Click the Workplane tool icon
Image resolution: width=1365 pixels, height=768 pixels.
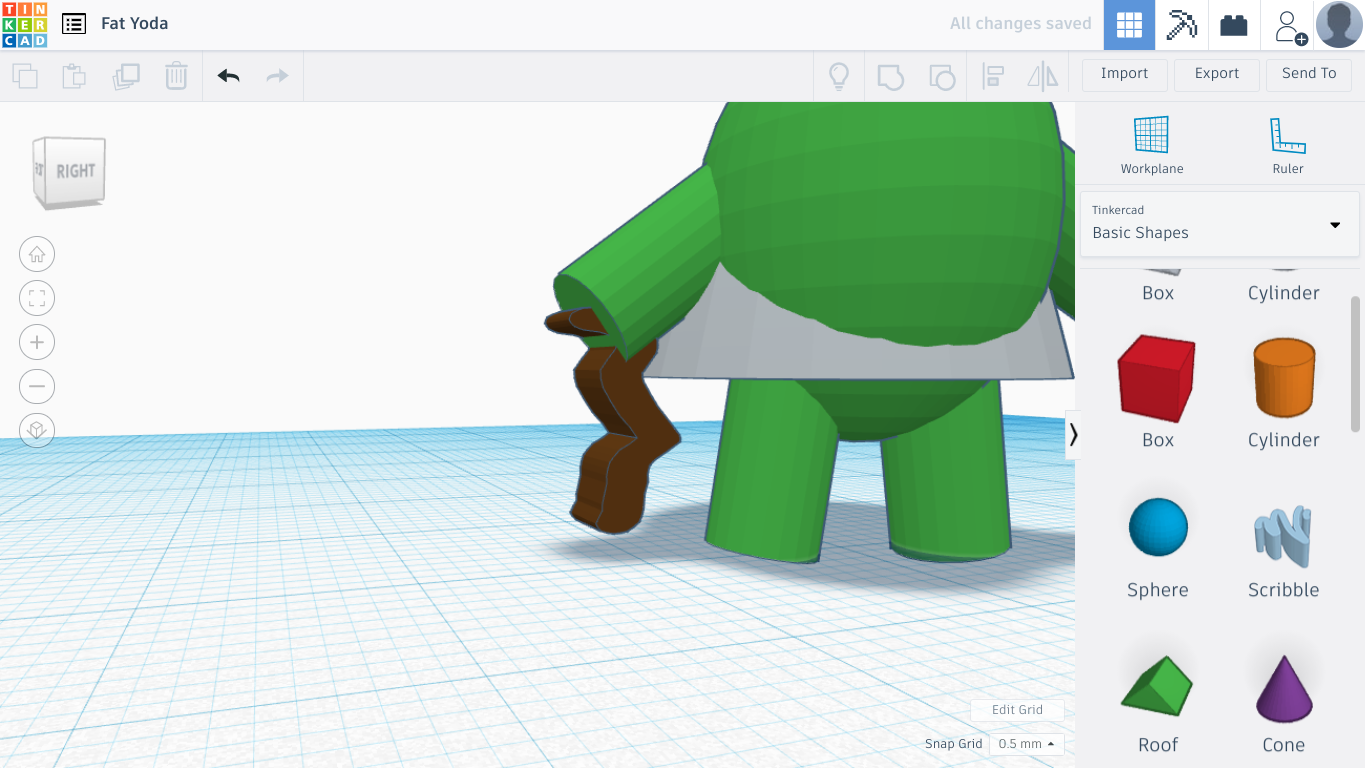(1151, 133)
